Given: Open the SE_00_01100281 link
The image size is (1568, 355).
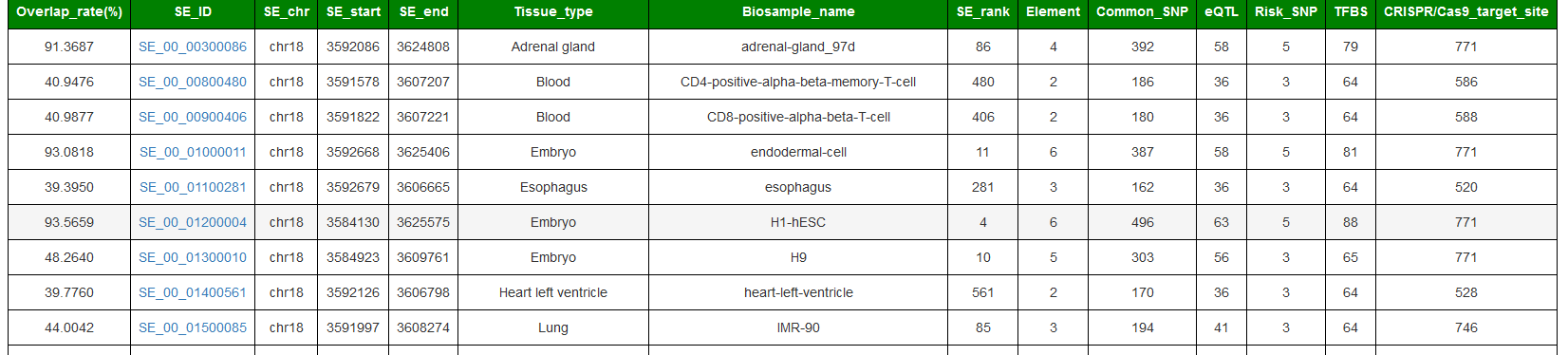Looking at the screenshot, I should [x=193, y=187].
